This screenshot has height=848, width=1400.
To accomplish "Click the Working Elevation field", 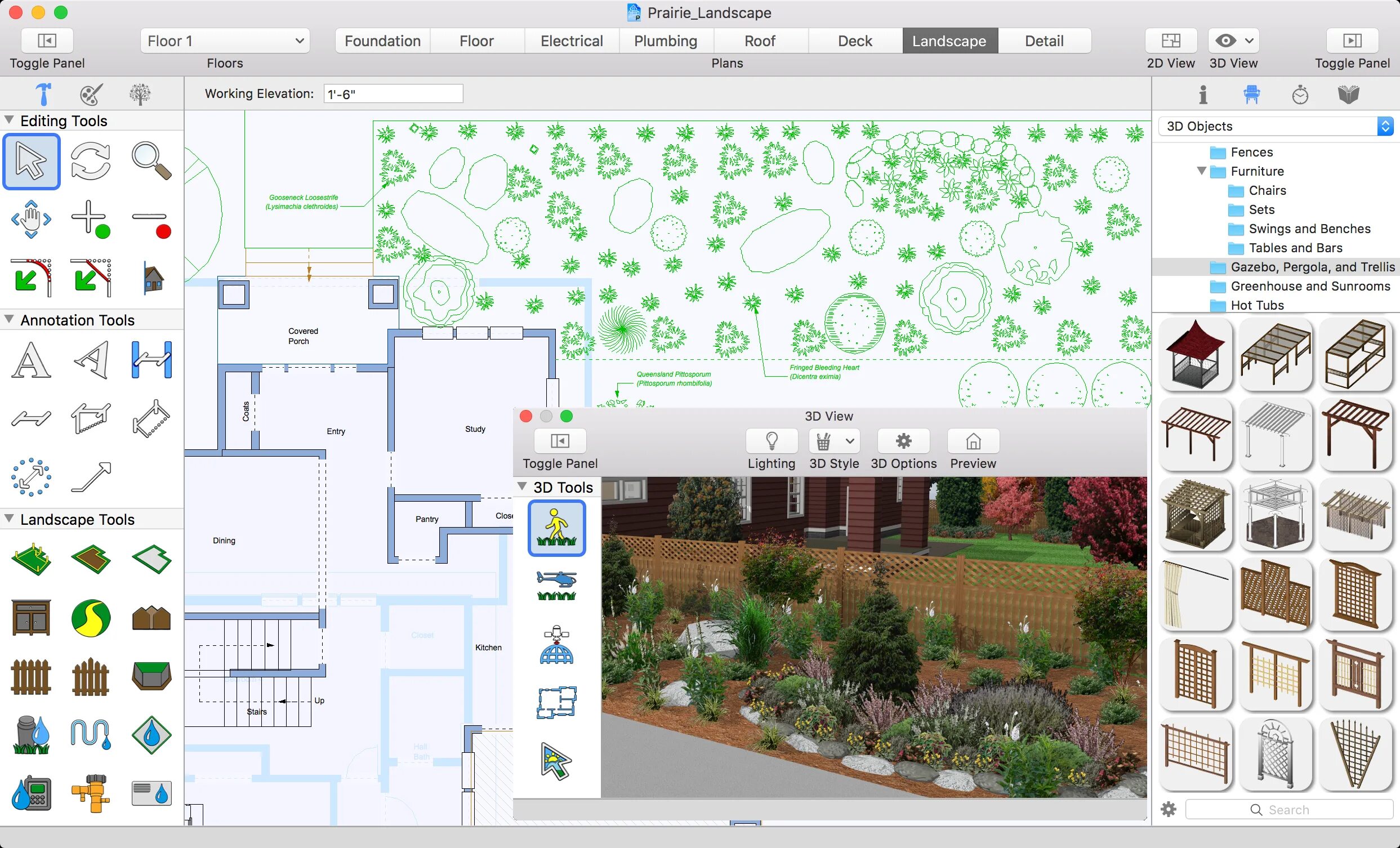I will coord(393,93).
